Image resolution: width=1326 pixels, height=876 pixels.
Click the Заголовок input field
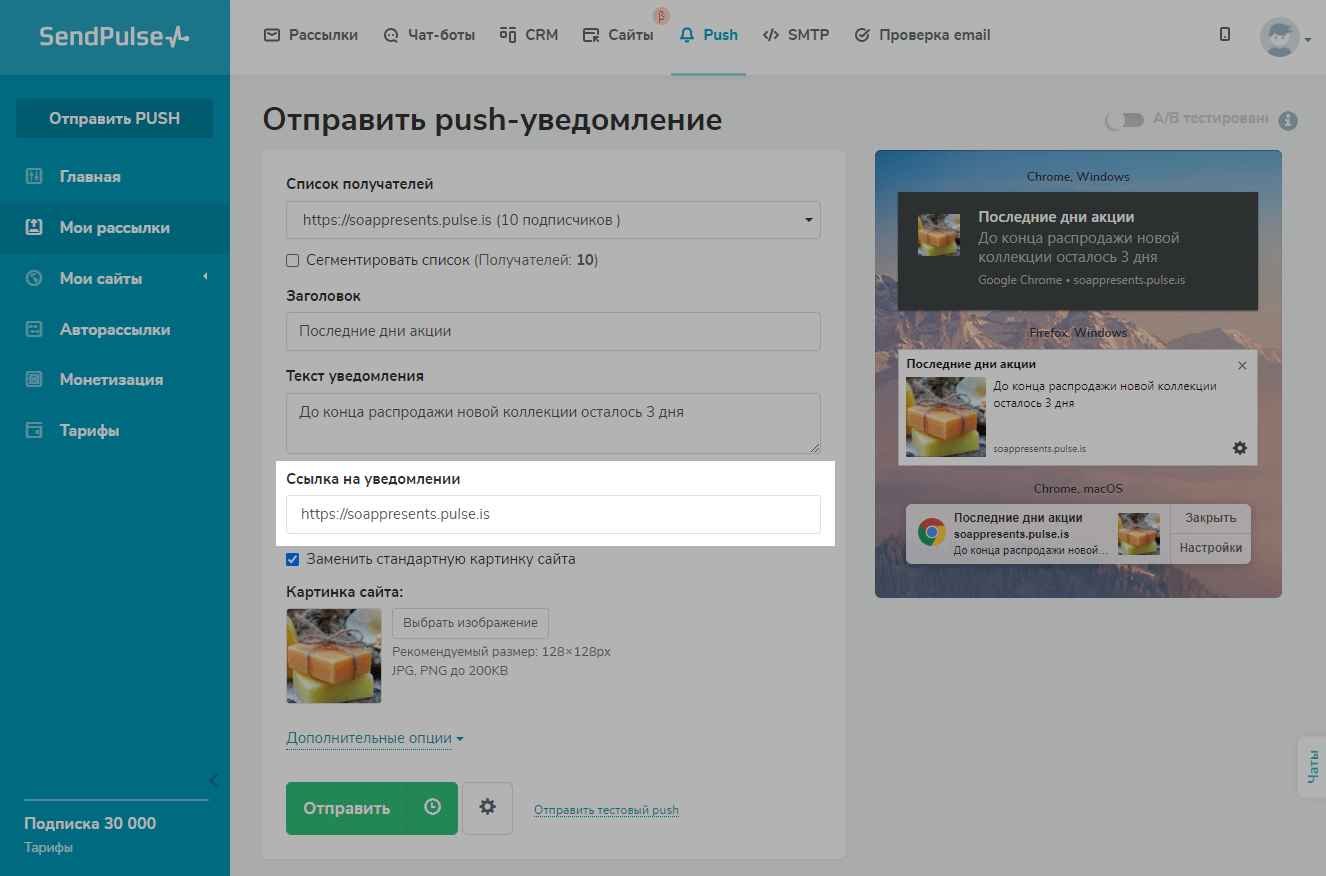tap(553, 331)
